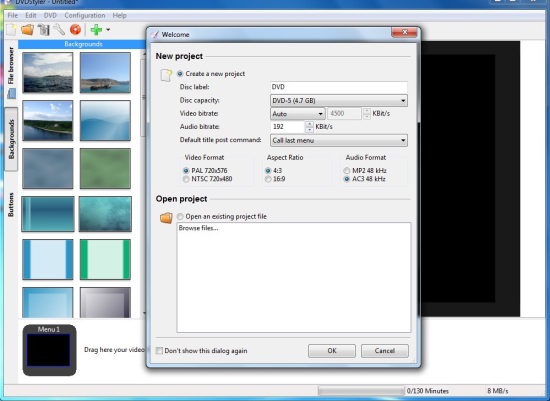Click the 8 MB/s status bar entry

tap(497, 391)
